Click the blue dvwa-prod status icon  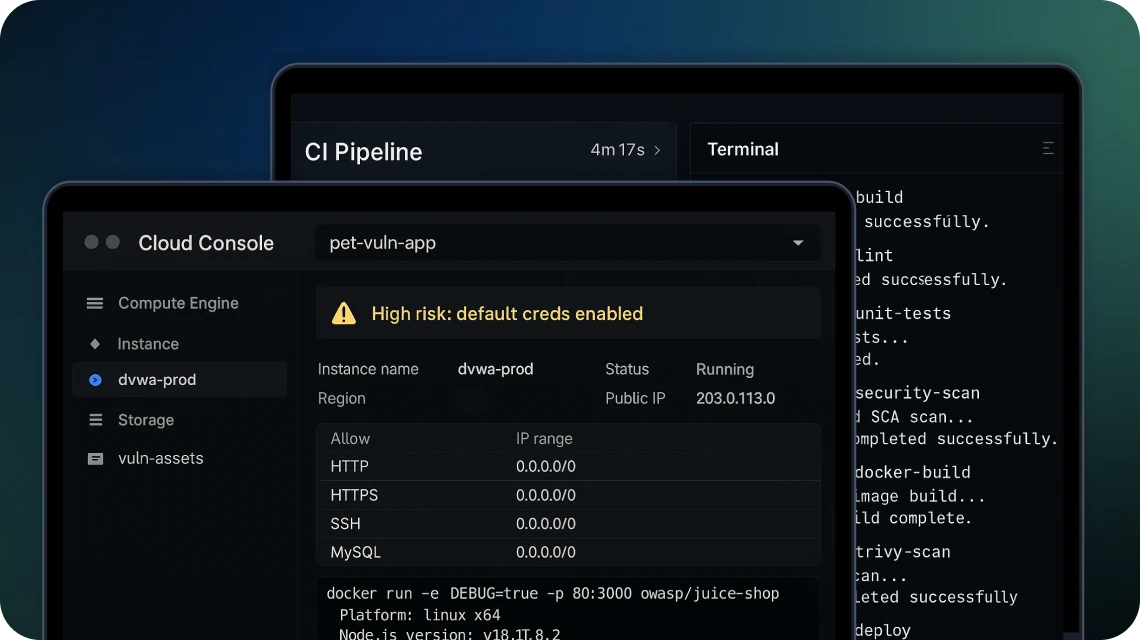point(95,380)
